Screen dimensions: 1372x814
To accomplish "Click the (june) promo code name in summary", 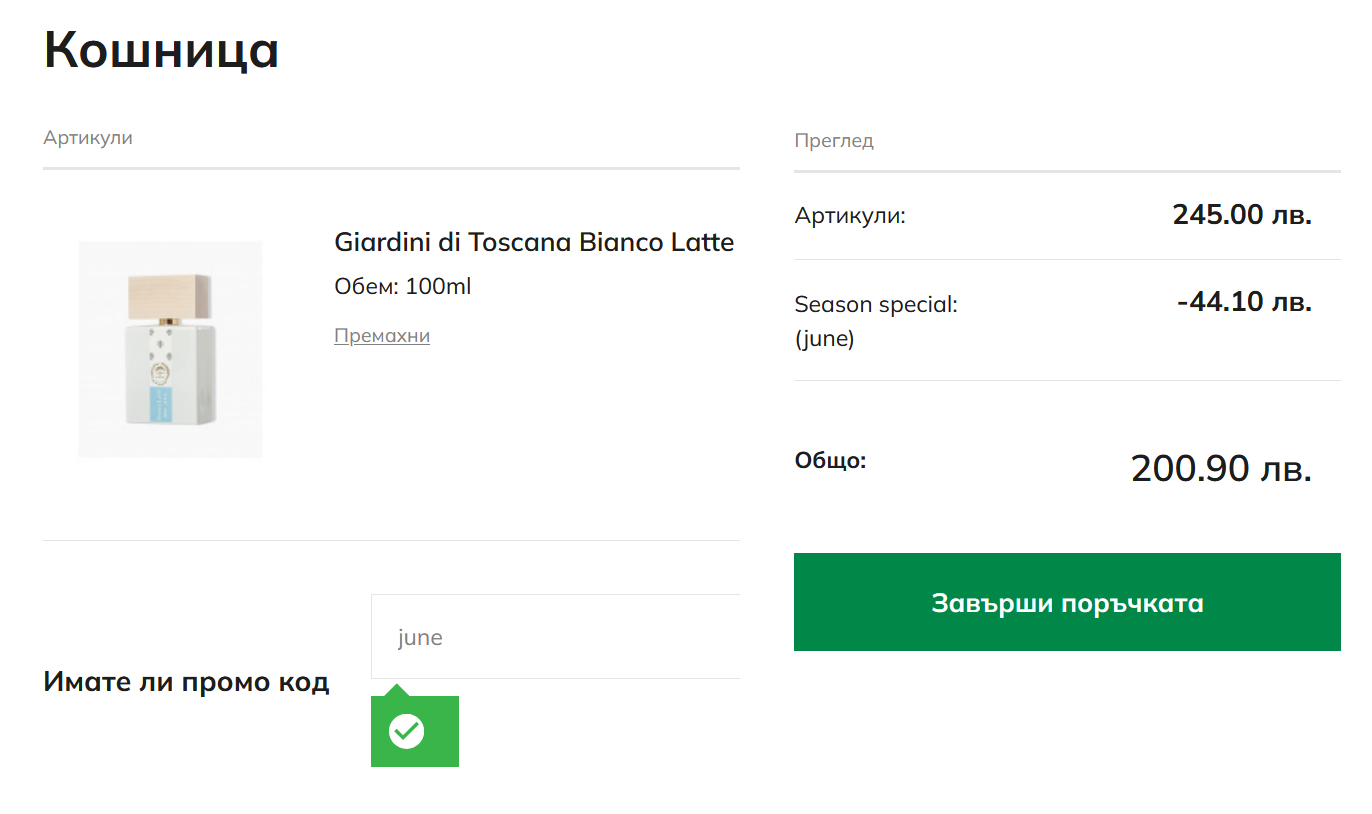I will (x=824, y=339).
